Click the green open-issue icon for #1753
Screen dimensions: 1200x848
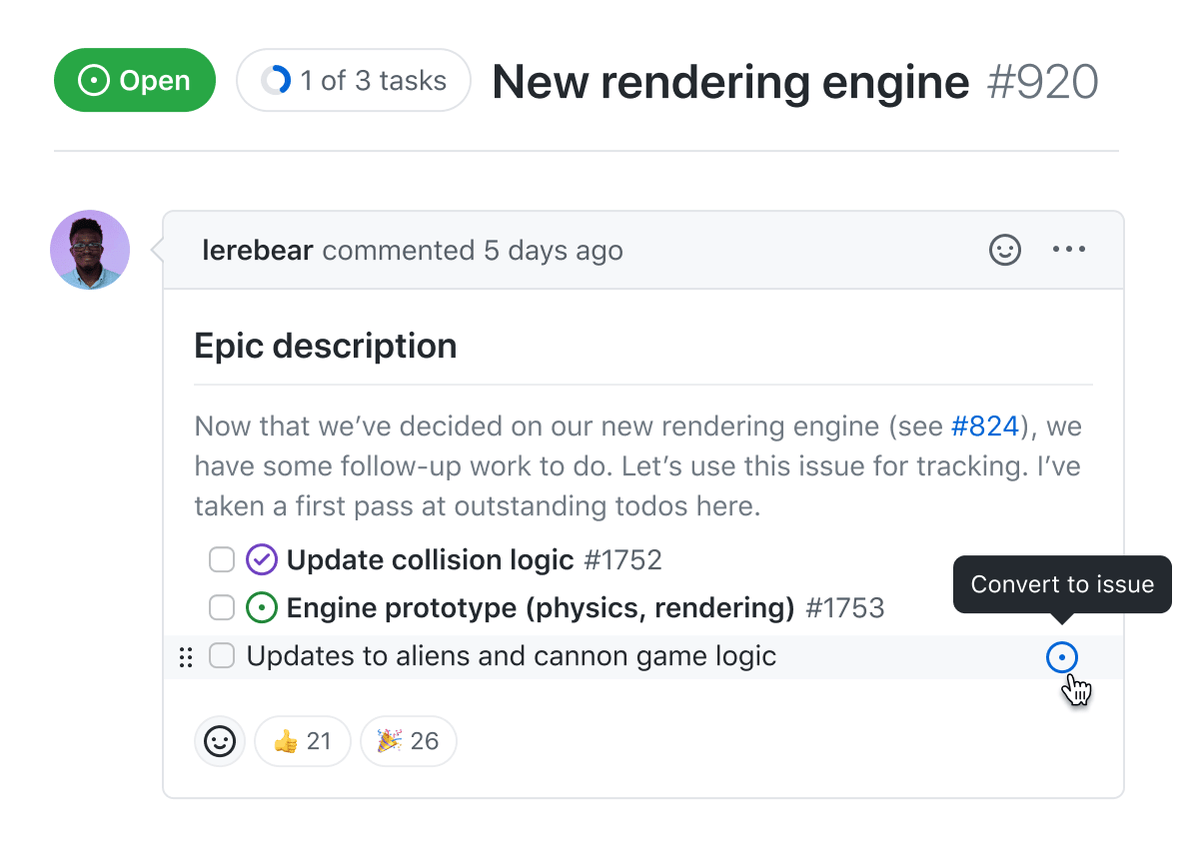[x=261, y=607]
